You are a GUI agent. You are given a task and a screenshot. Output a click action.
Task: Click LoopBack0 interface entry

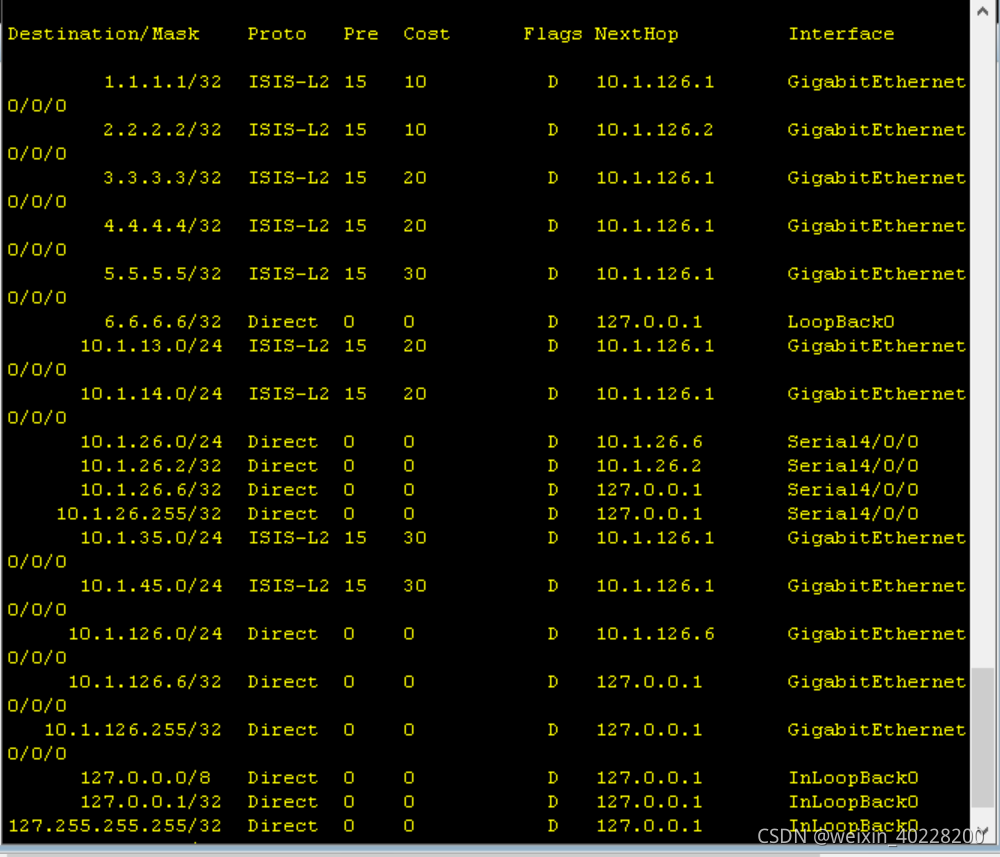pyautogui.click(x=841, y=321)
